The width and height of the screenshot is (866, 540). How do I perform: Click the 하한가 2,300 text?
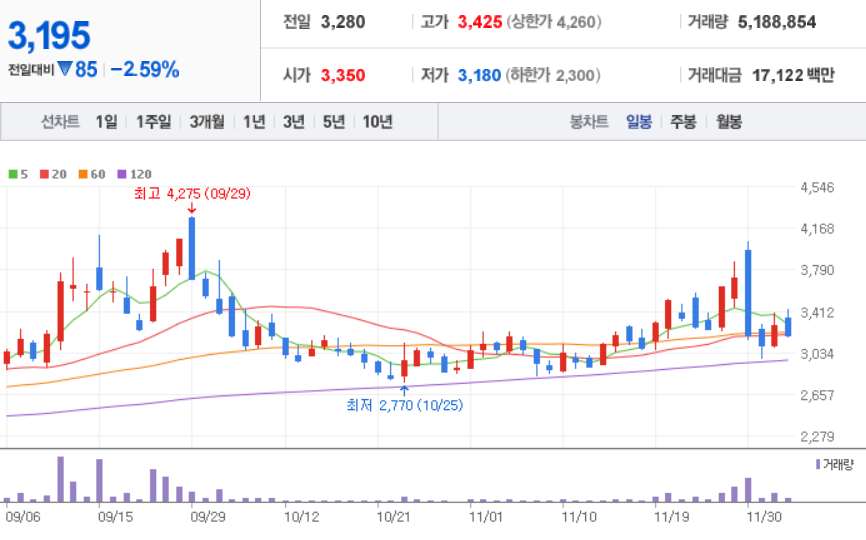(x=553, y=75)
